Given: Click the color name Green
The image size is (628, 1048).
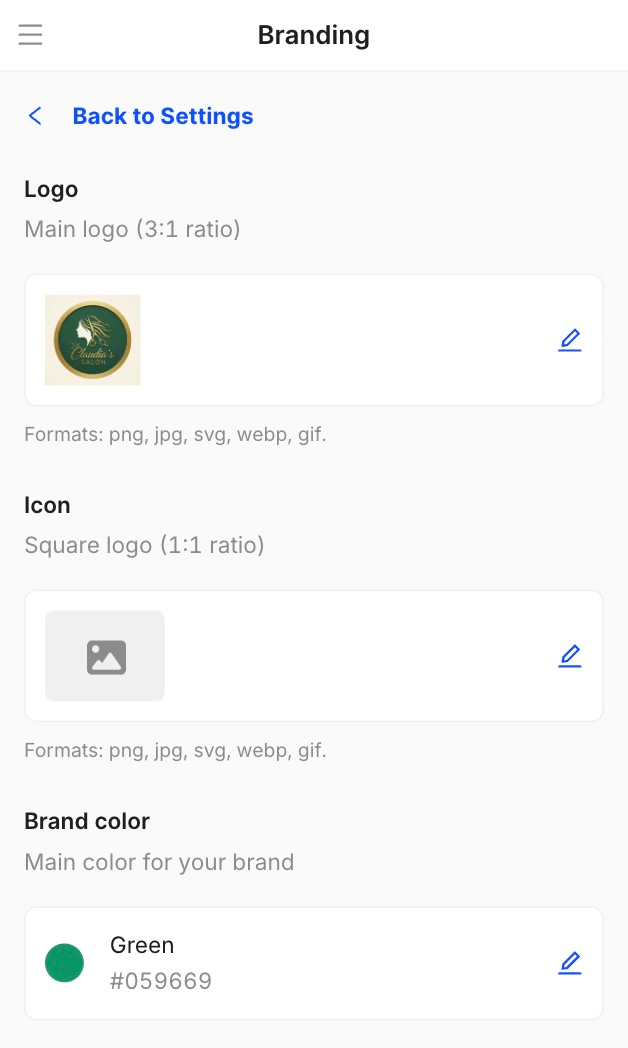Looking at the screenshot, I should tap(142, 944).
